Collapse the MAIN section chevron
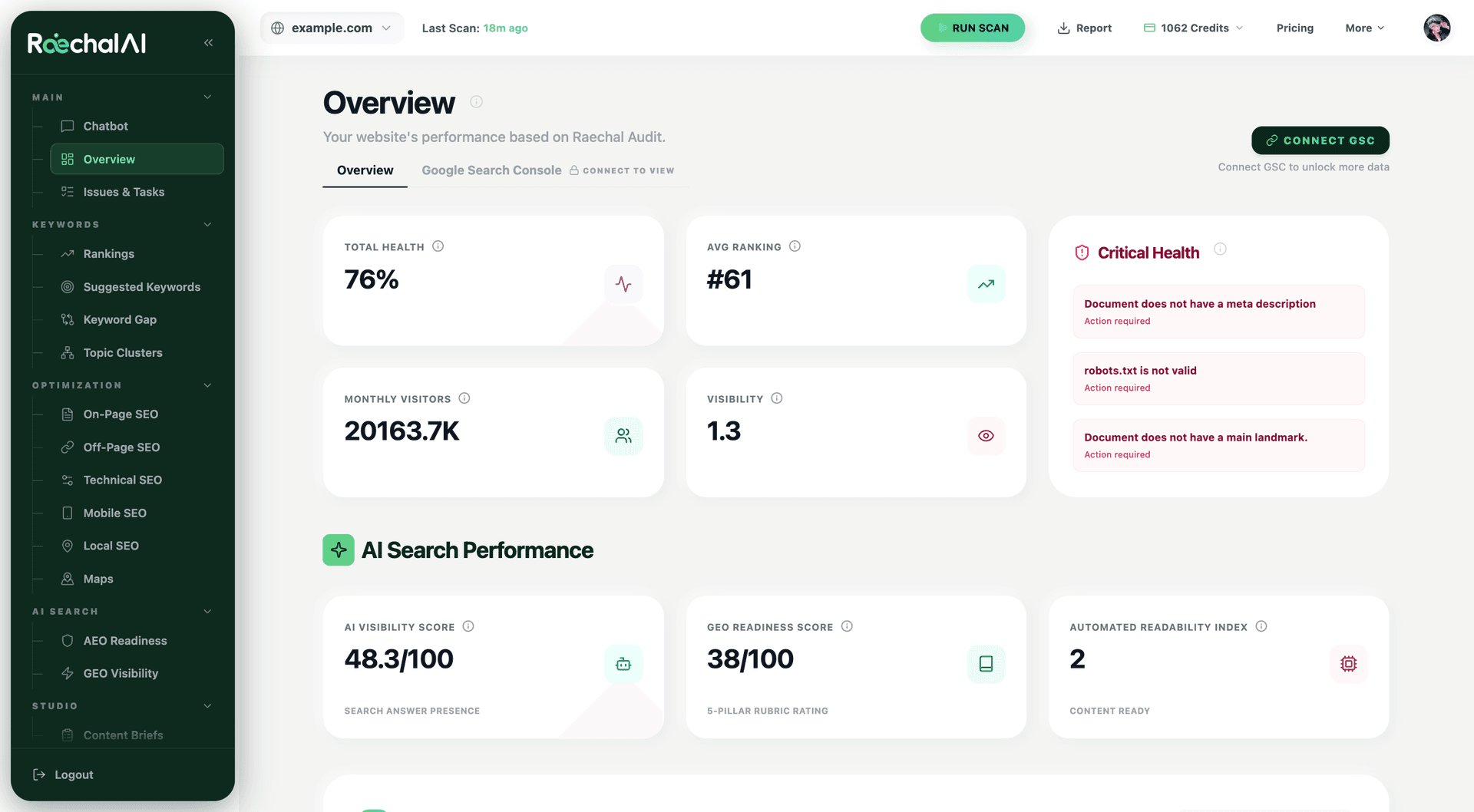Screen dimensions: 1474x812 pyautogui.click(x=207, y=97)
